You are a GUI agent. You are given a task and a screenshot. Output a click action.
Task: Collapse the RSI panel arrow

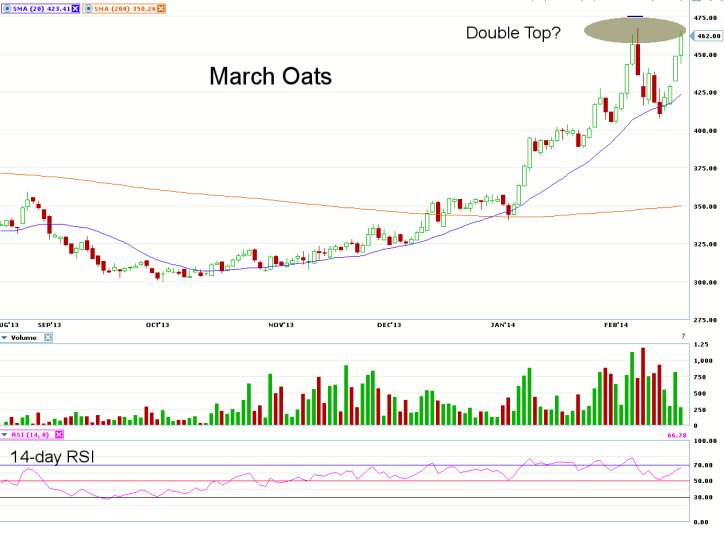pyautogui.click(x=5, y=435)
